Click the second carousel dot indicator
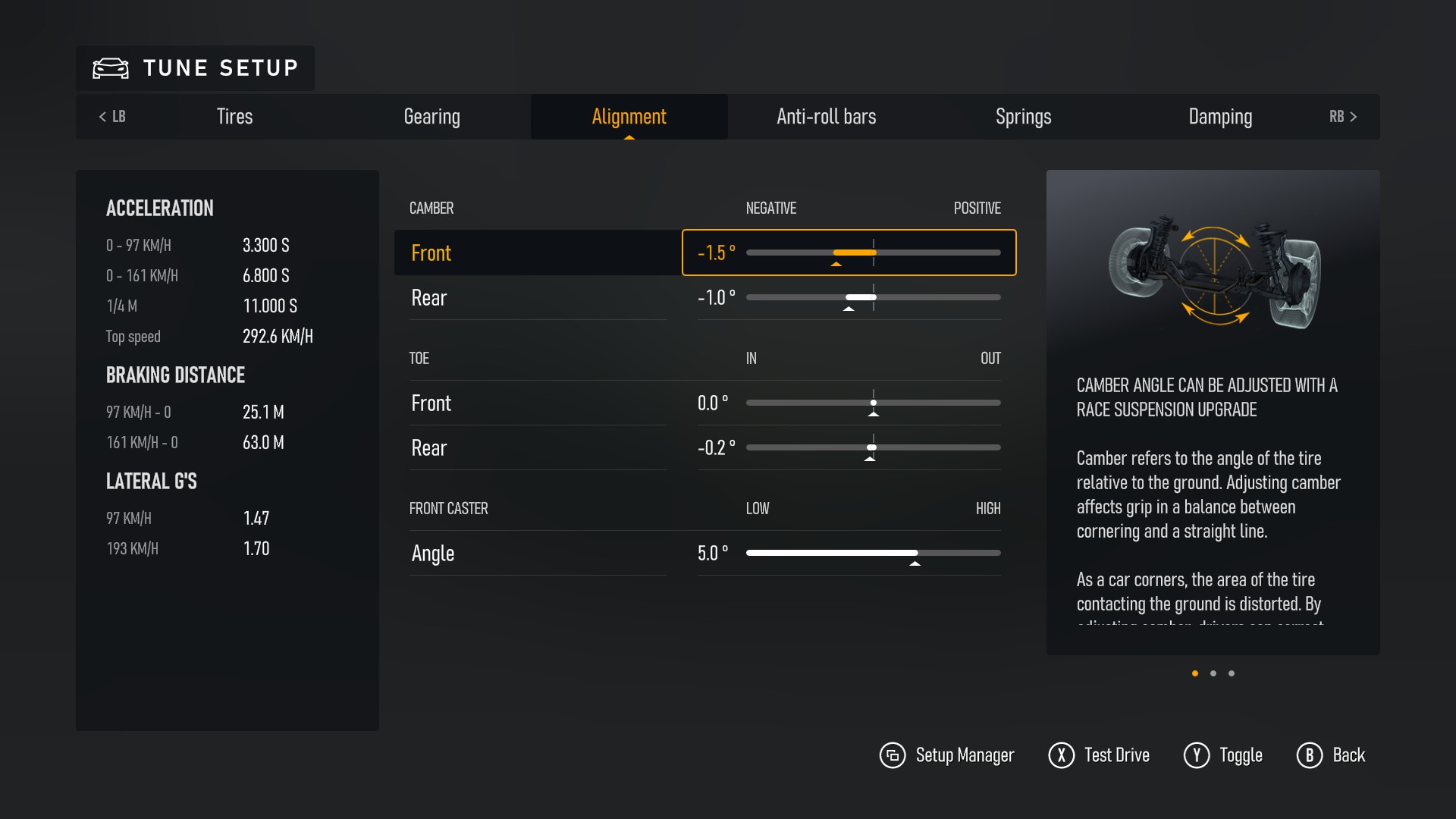 pos(1213,673)
